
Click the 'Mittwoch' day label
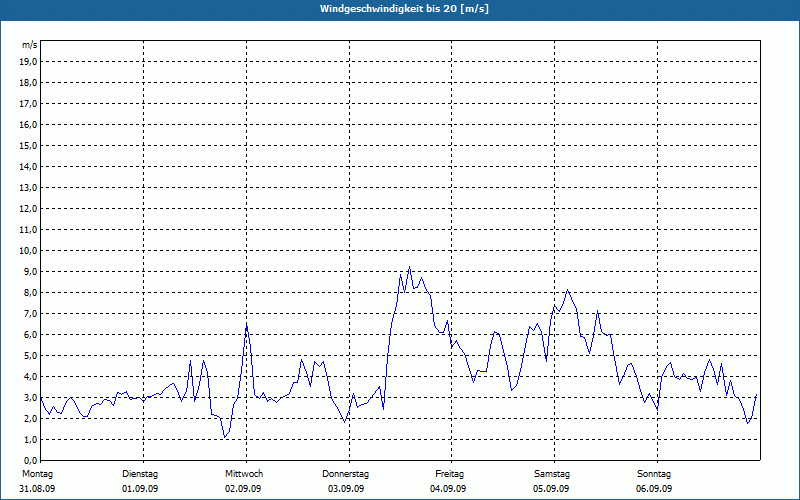pyautogui.click(x=244, y=474)
